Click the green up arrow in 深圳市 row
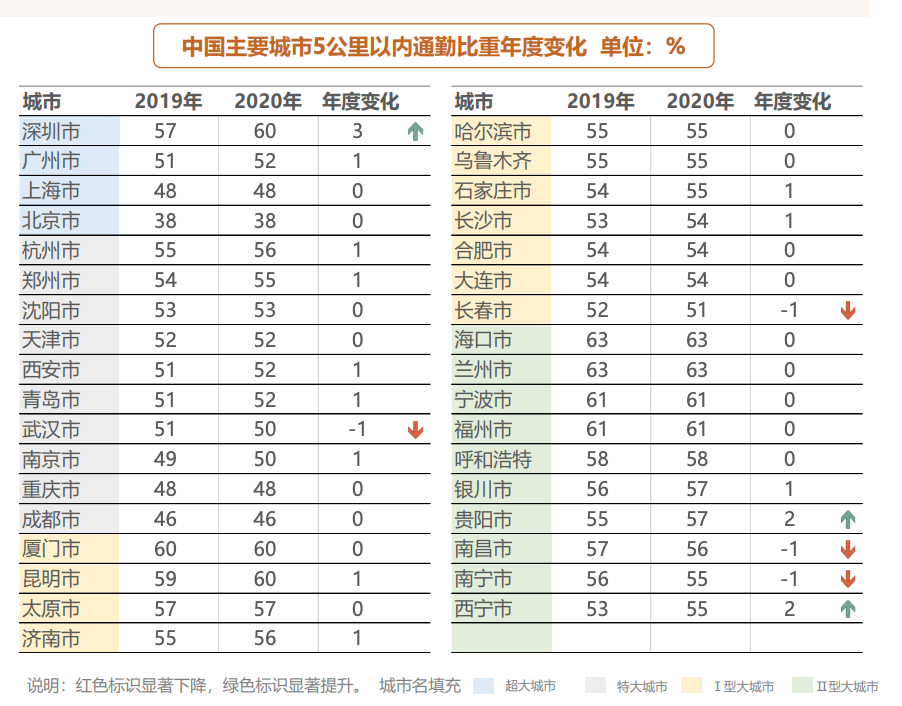 415,132
